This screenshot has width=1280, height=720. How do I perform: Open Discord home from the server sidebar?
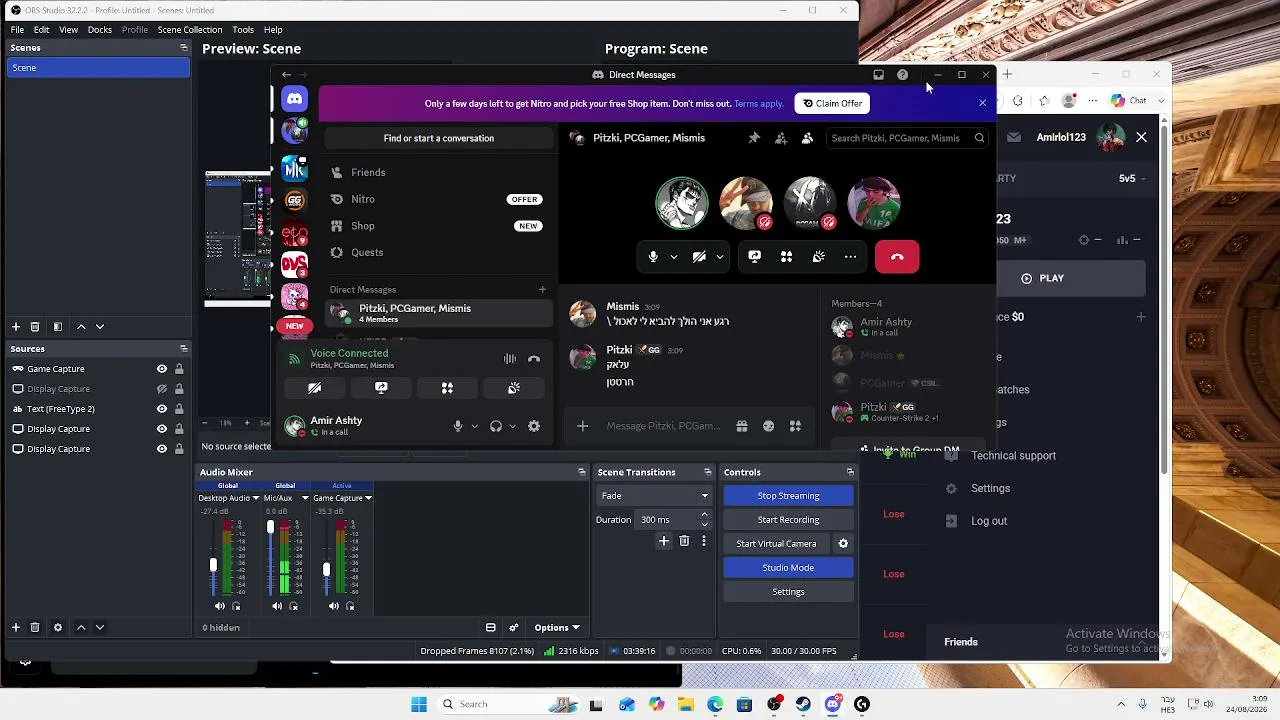(x=294, y=99)
